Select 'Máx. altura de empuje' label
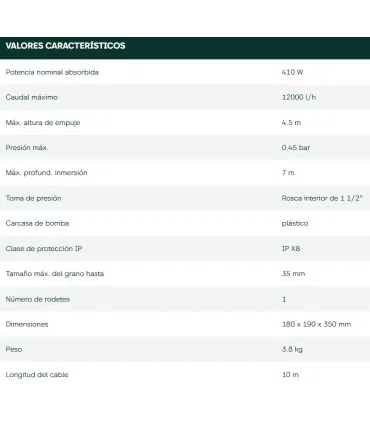 click(x=43, y=123)
